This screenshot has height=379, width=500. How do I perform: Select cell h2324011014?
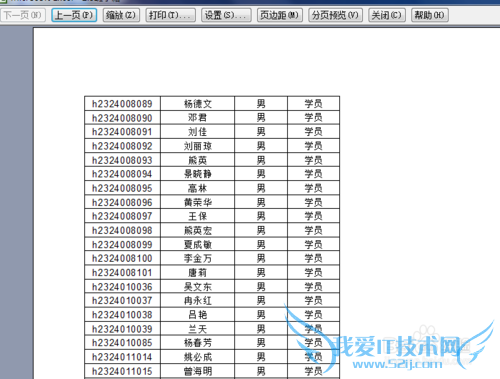[x=122, y=357]
